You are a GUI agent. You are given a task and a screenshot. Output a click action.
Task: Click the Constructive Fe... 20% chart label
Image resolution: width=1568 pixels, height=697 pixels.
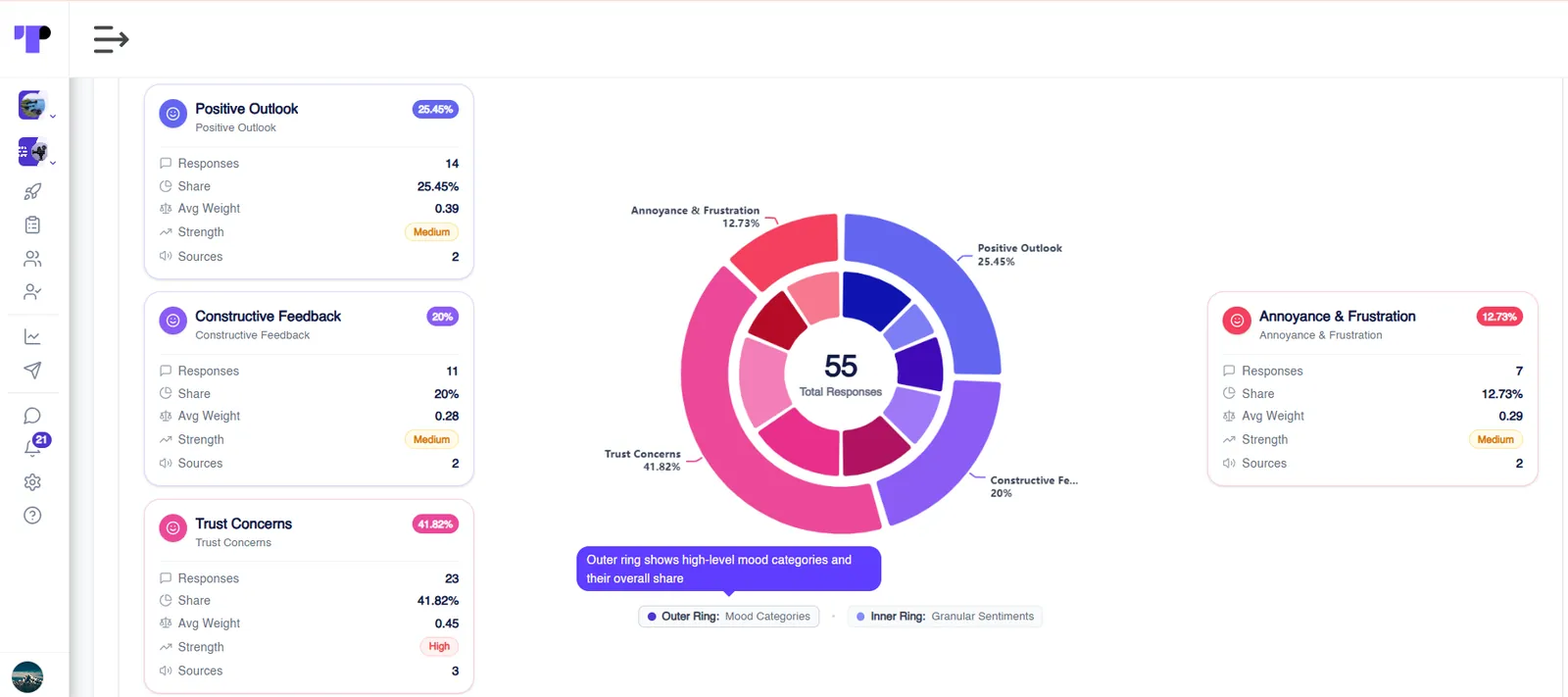click(x=1034, y=487)
